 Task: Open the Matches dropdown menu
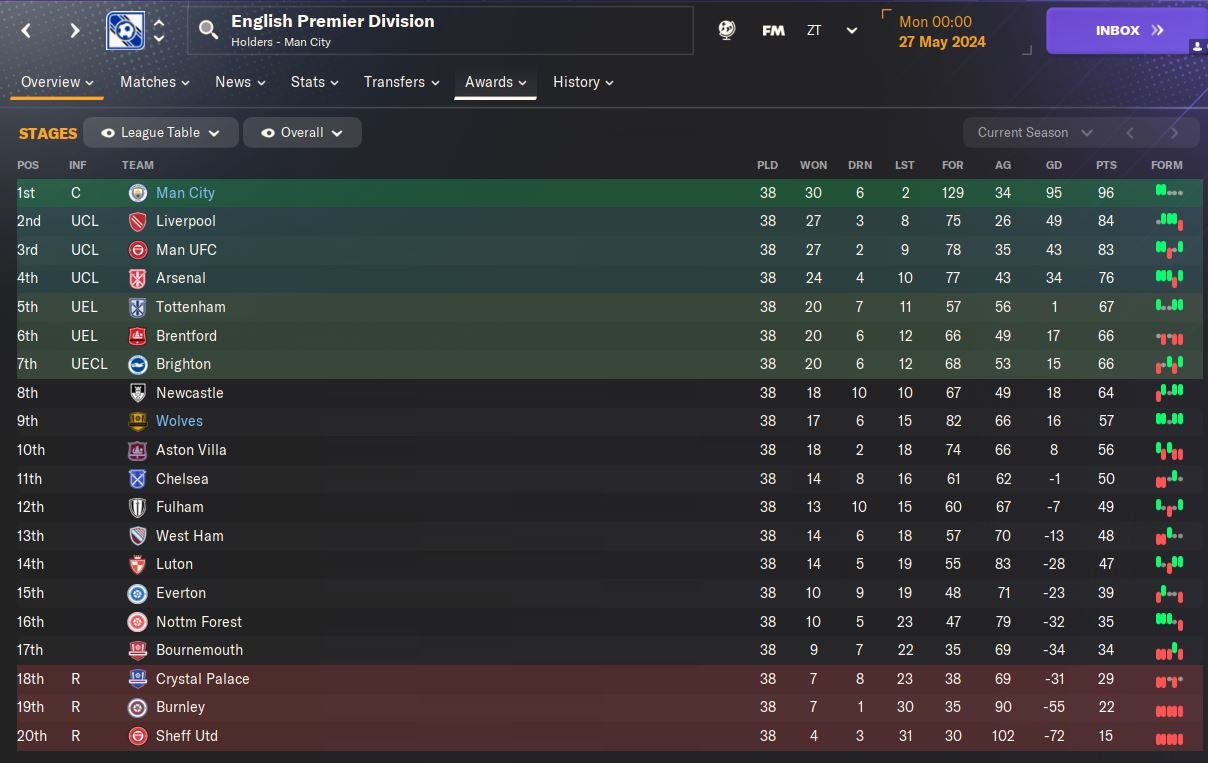click(x=154, y=82)
